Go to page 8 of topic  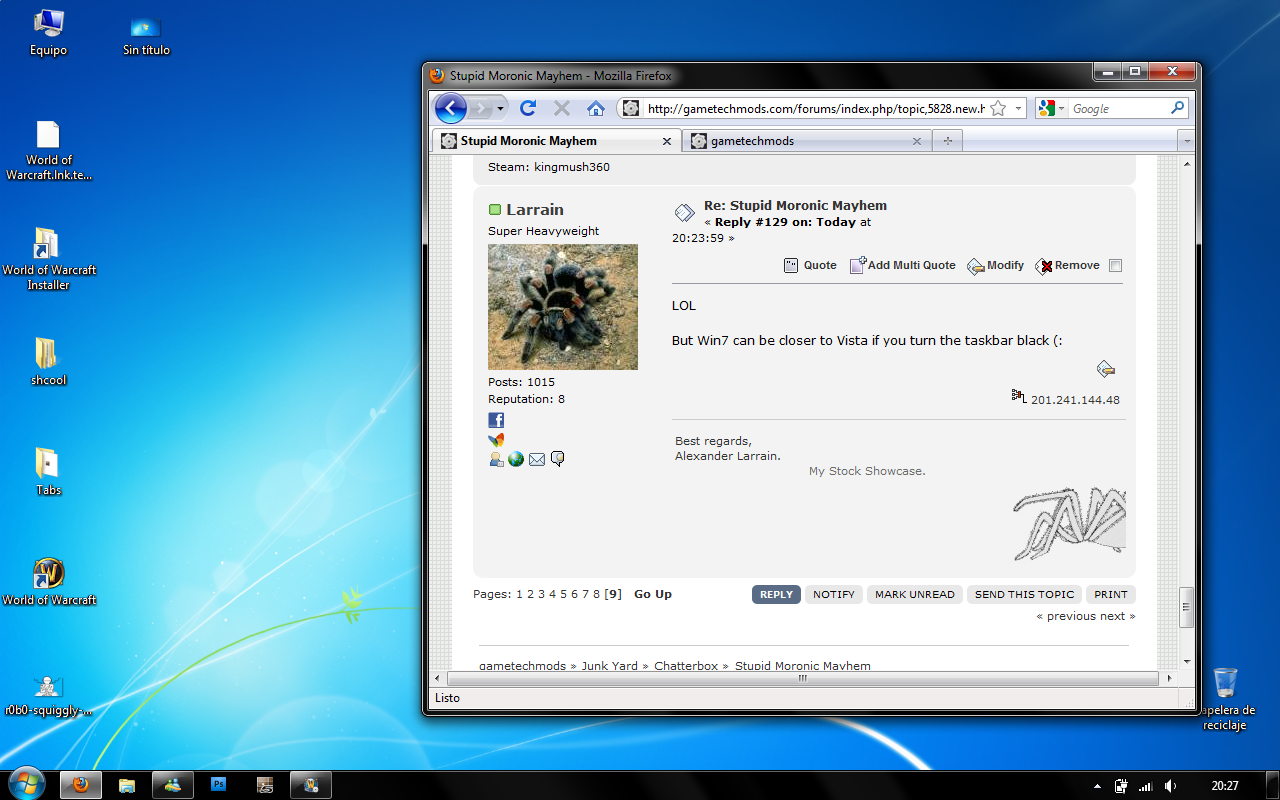pos(596,594)
